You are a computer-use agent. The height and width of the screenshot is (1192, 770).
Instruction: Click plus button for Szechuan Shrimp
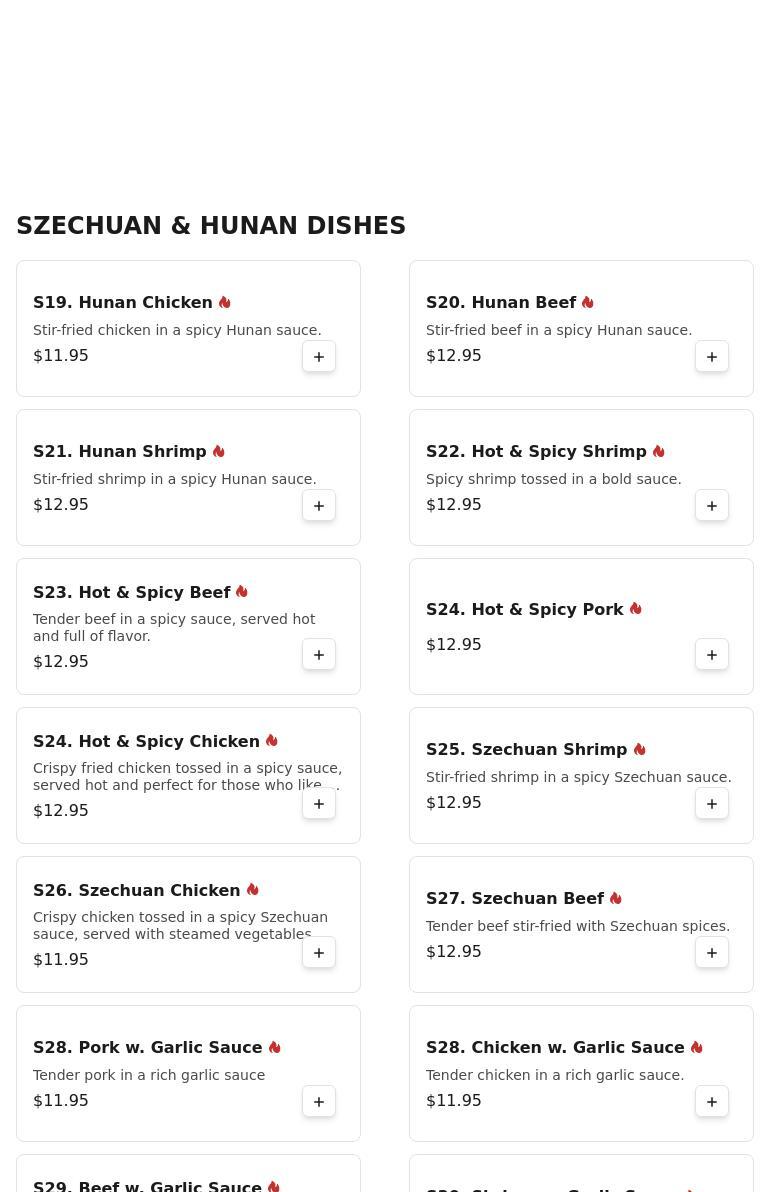tap(712, 804)
